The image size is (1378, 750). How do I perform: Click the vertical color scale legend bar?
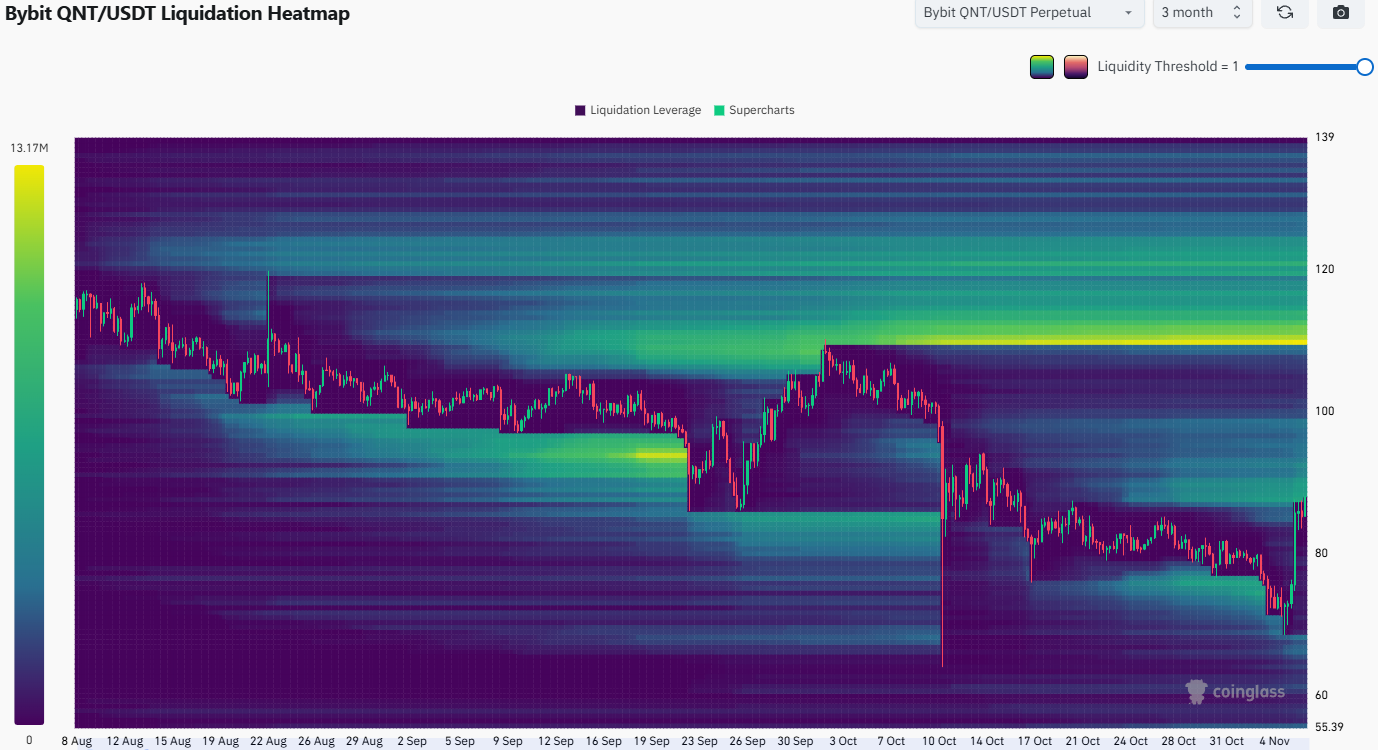29,444
